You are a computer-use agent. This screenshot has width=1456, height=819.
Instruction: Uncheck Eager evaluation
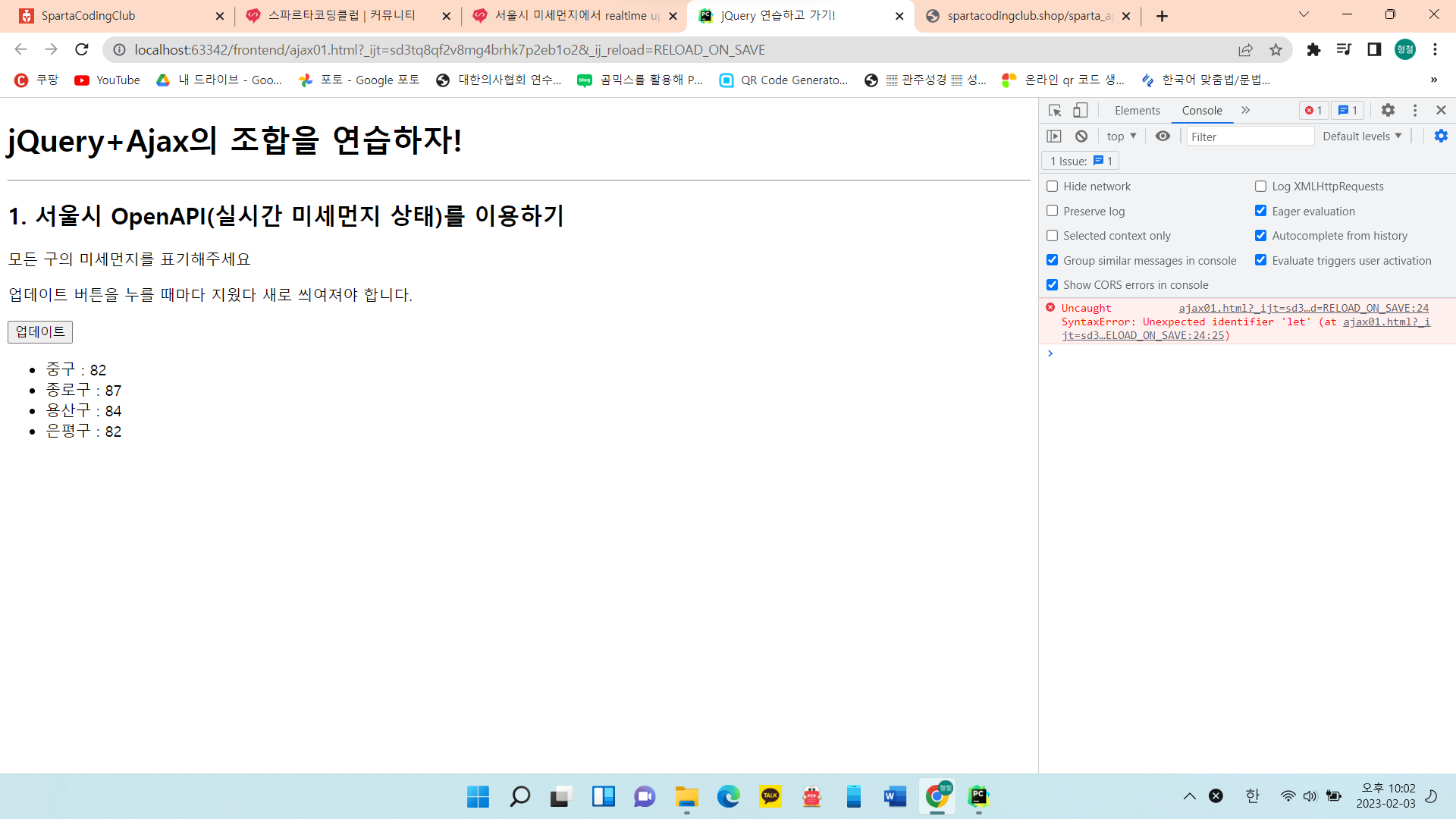tap(1261, 211)
